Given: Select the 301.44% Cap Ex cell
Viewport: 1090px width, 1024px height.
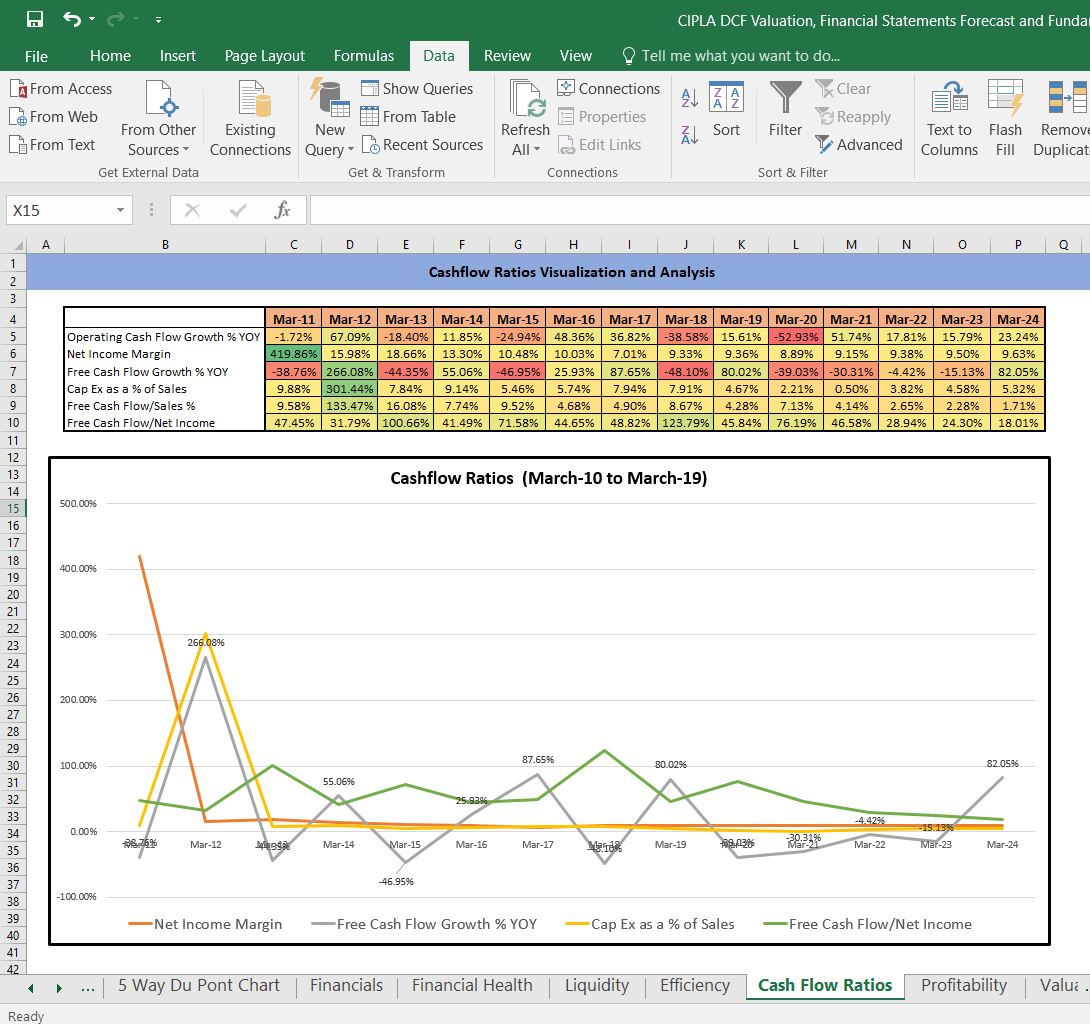Looking at the screenshot, I should coord(350,389).
